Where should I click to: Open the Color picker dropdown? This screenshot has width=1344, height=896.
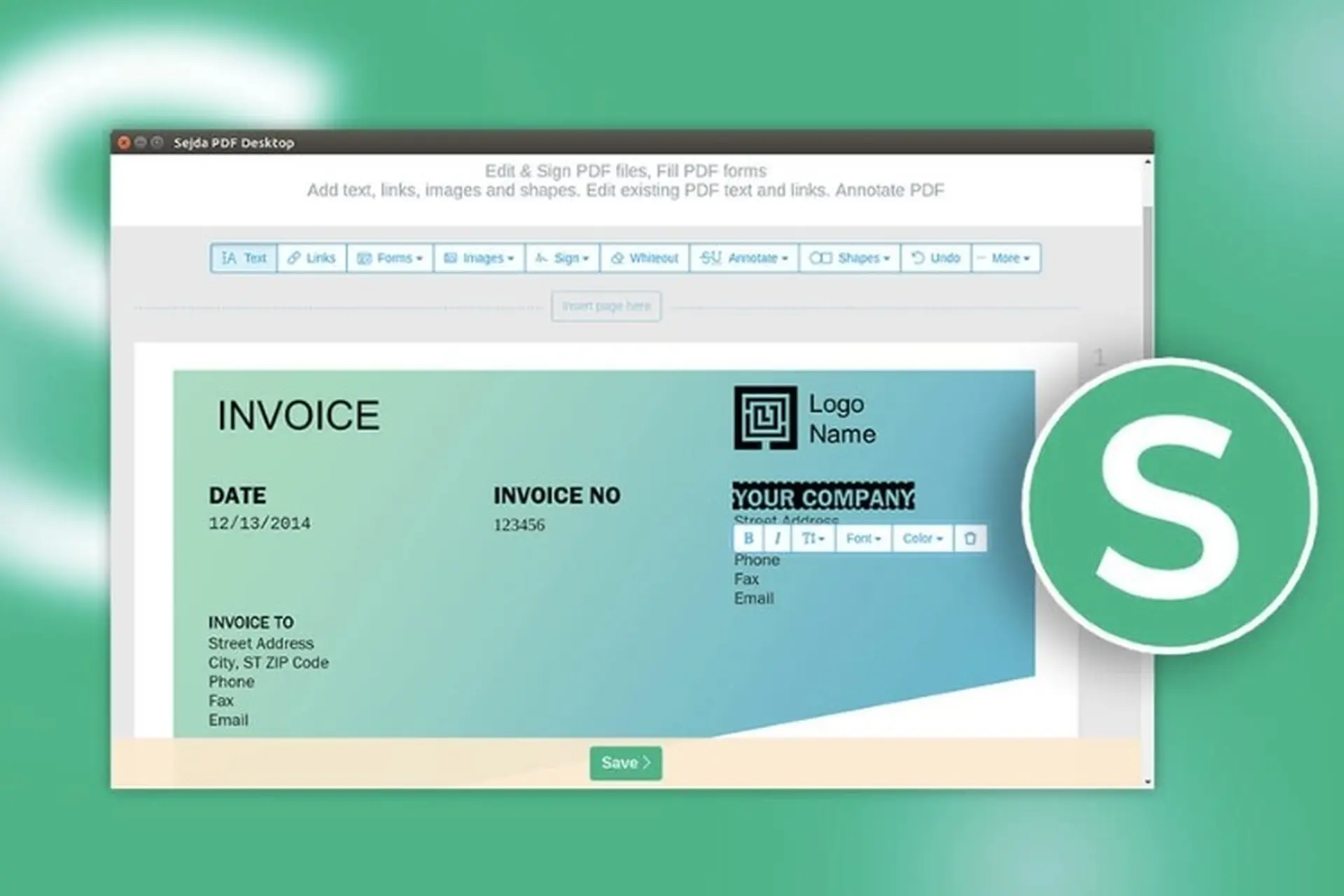[x=923, y=538]
